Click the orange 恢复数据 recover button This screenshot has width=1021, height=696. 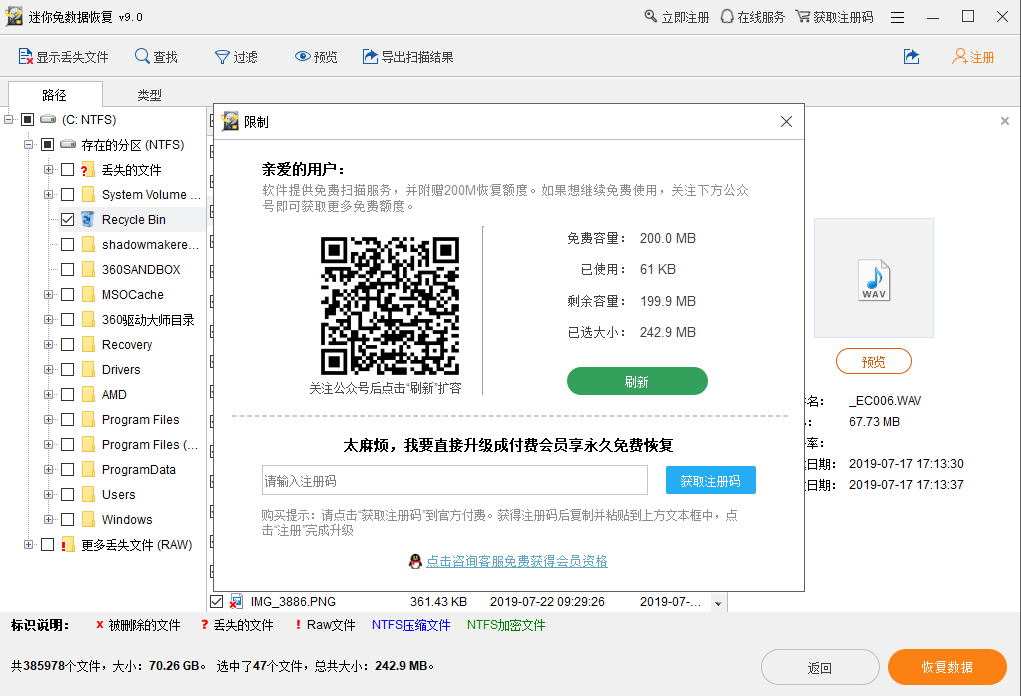coord(947,667)
